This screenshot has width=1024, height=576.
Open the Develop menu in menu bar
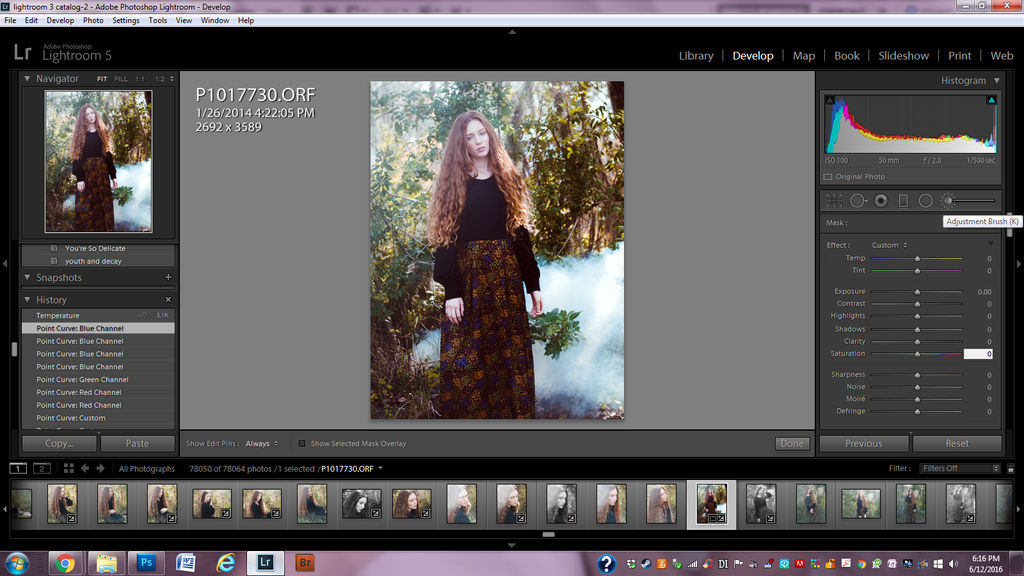pyautogui.click(x=60, y=20)
